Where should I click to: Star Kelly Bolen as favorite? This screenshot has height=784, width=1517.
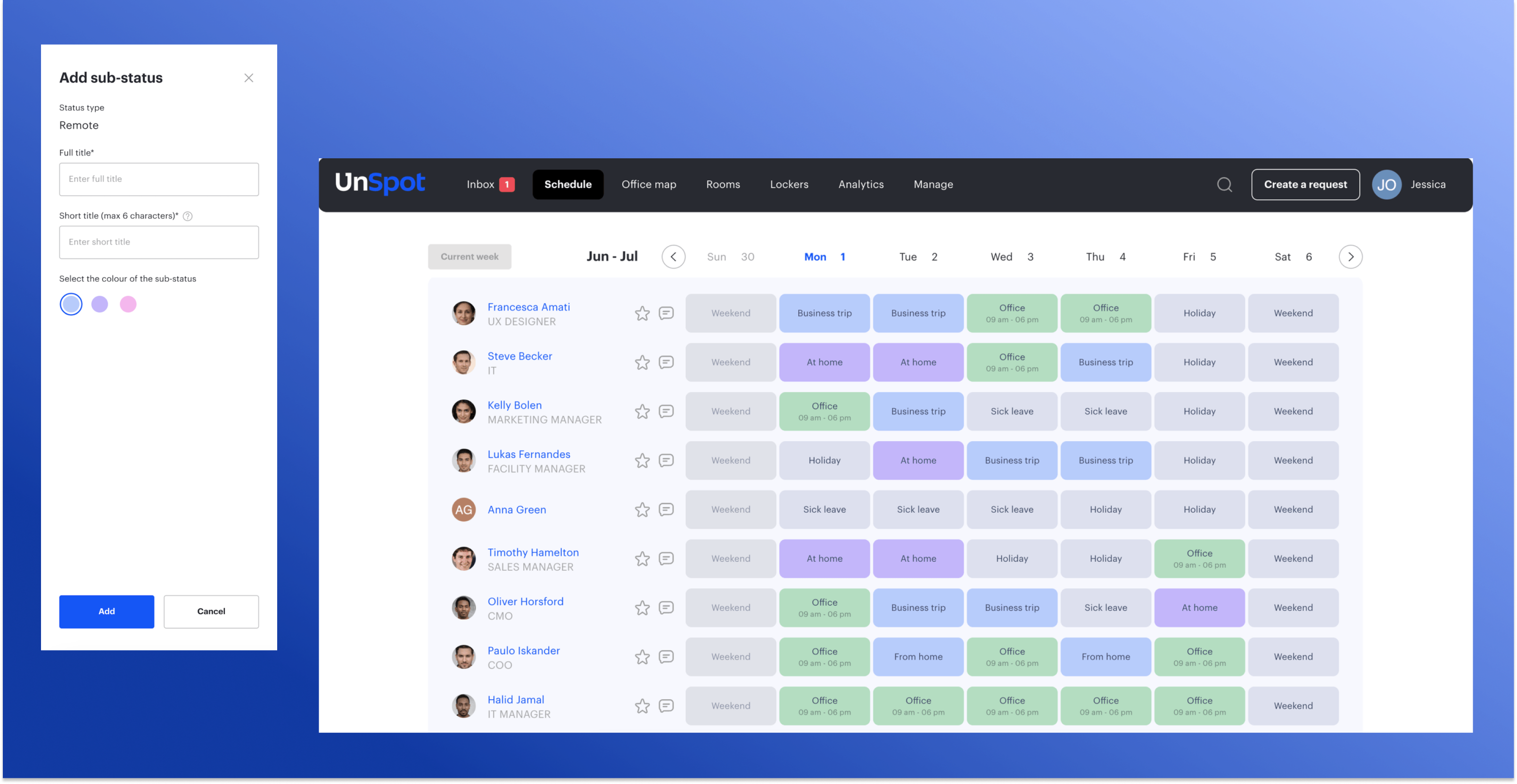[x=642, y=411]
